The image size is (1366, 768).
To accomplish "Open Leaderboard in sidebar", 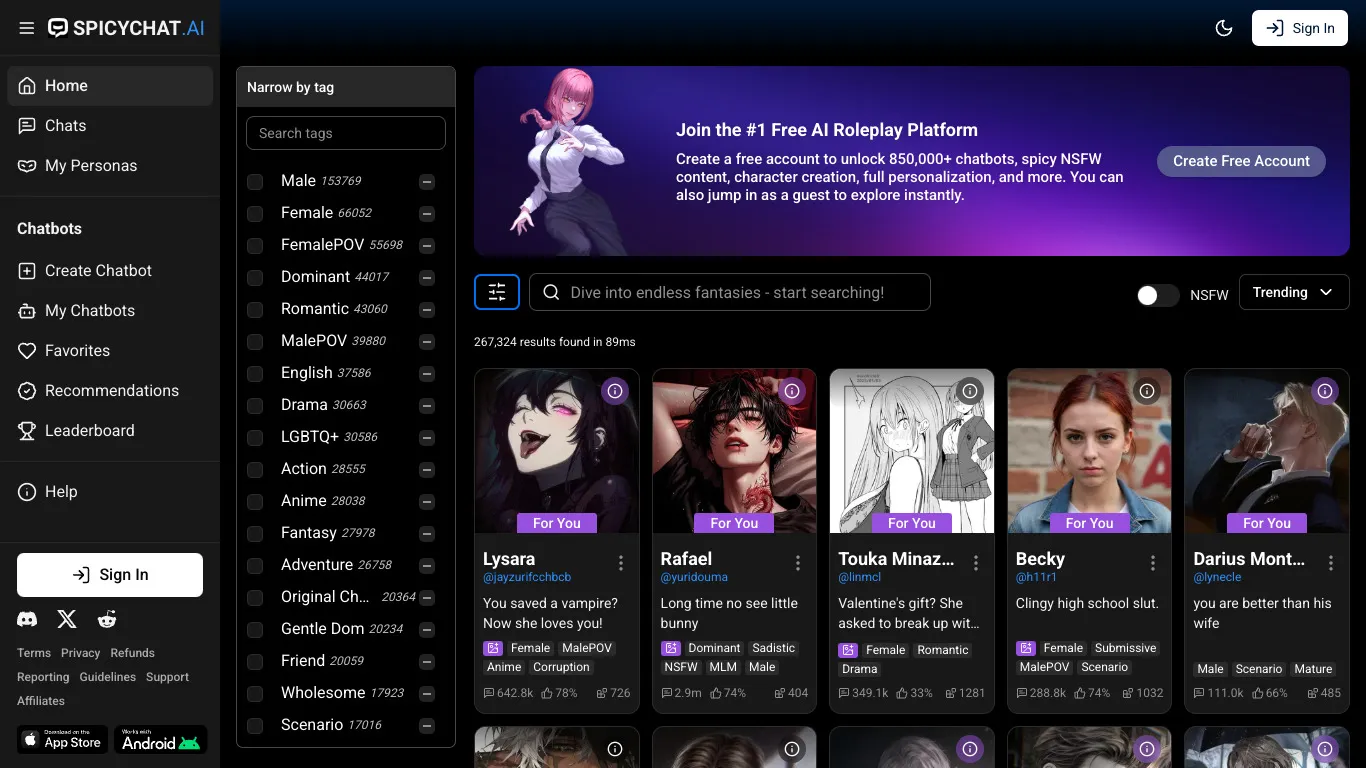I will click(110, 431).
